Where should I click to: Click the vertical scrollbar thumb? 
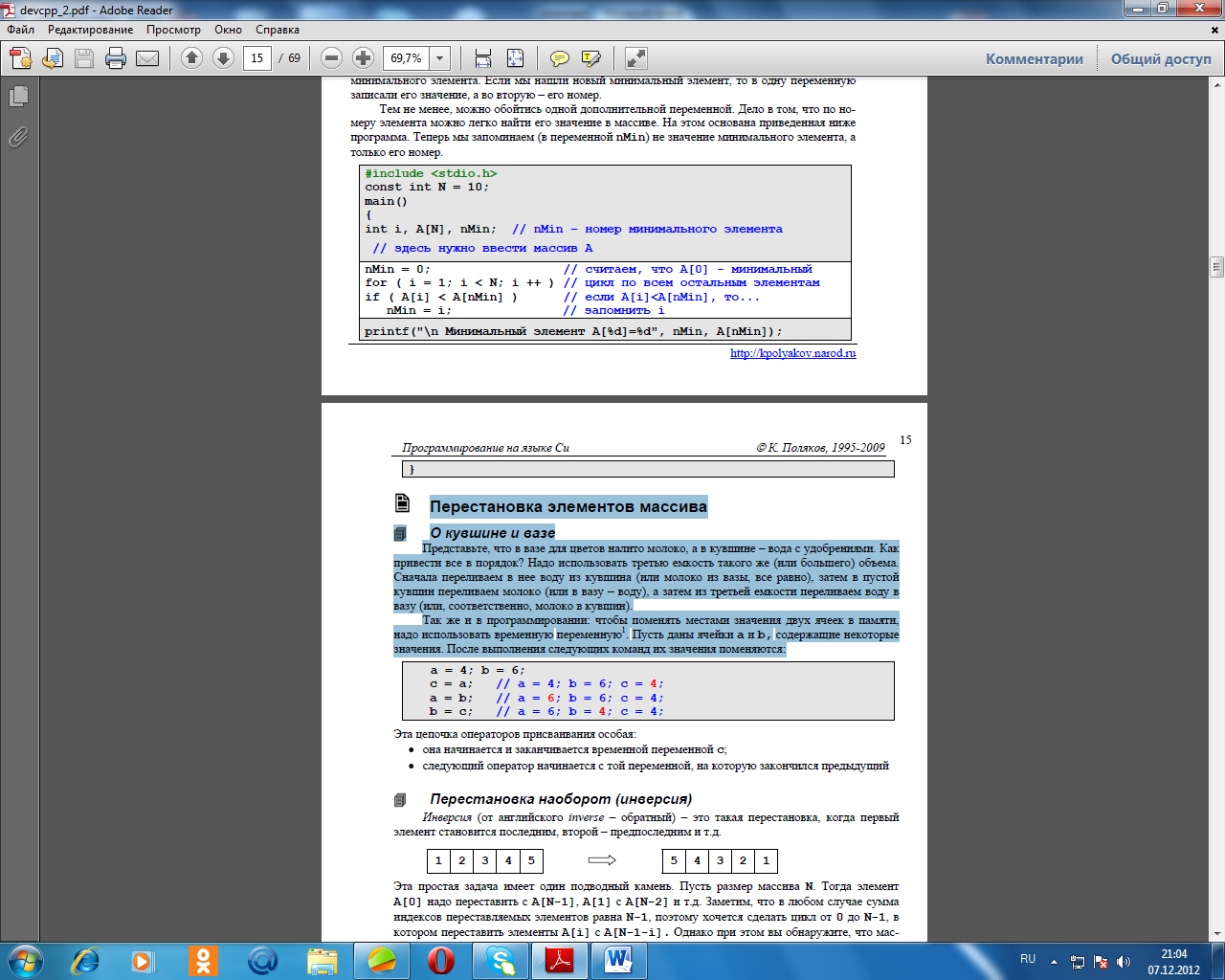click(1216, 266)
